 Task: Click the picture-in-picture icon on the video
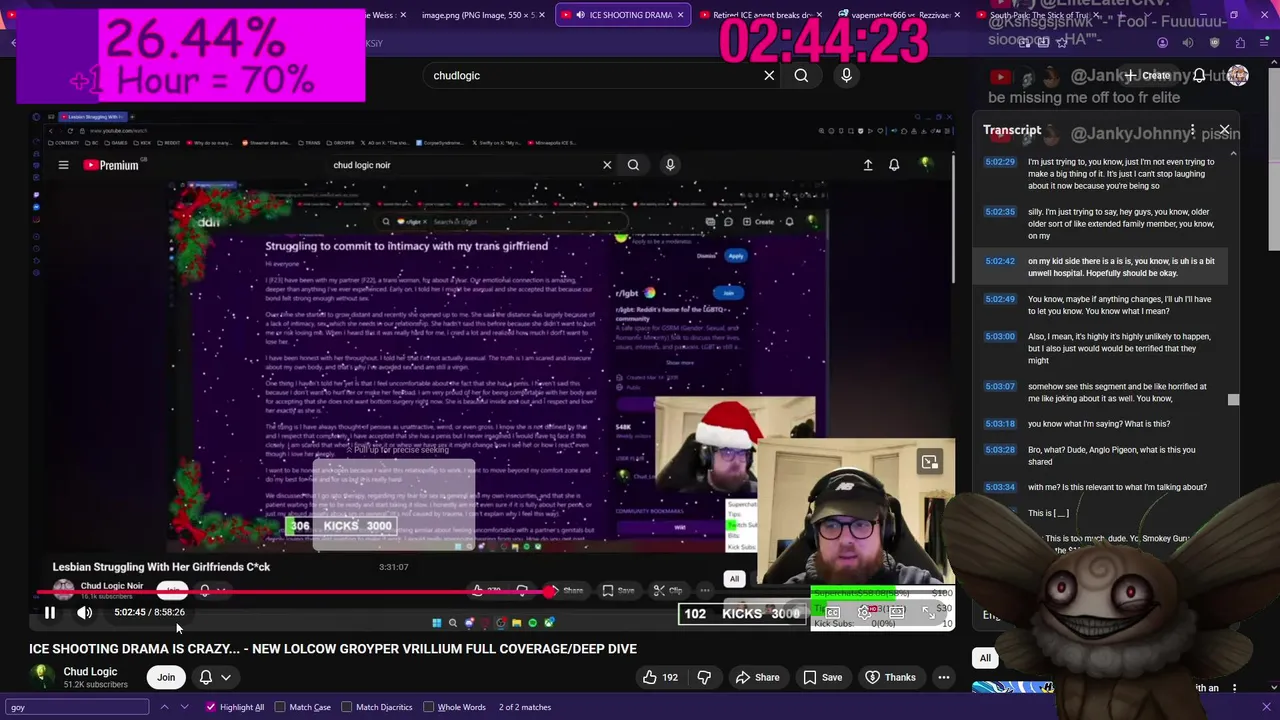click(x=930, y=461)
